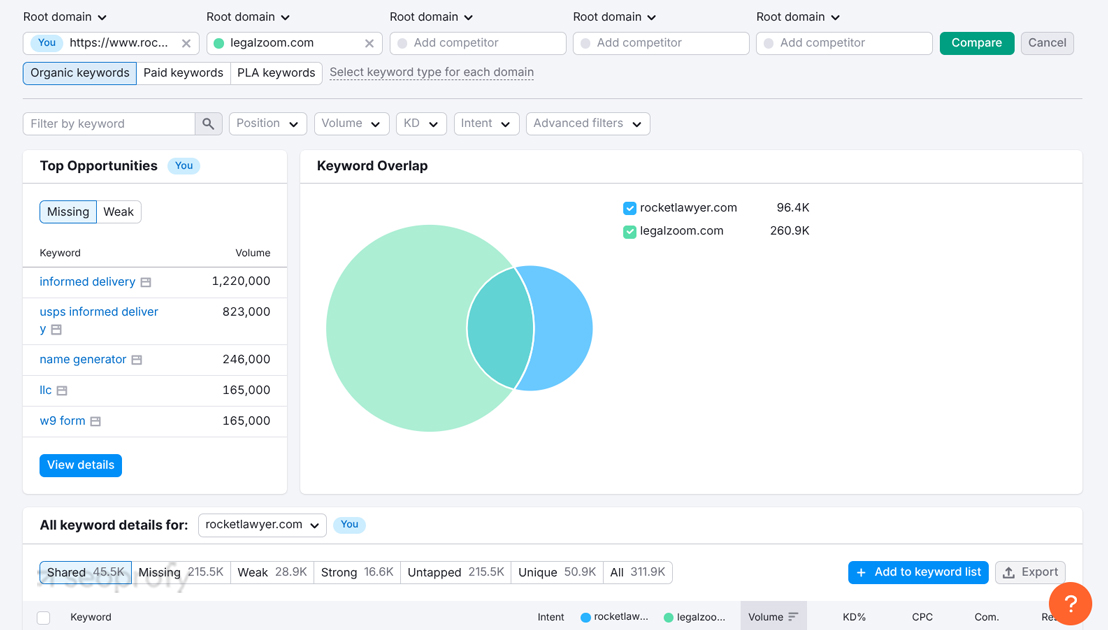The height and width of the screenshot is (630, 1108).
Task: Open SERP icon beside name generator keyword
Action: coord(137,359)
